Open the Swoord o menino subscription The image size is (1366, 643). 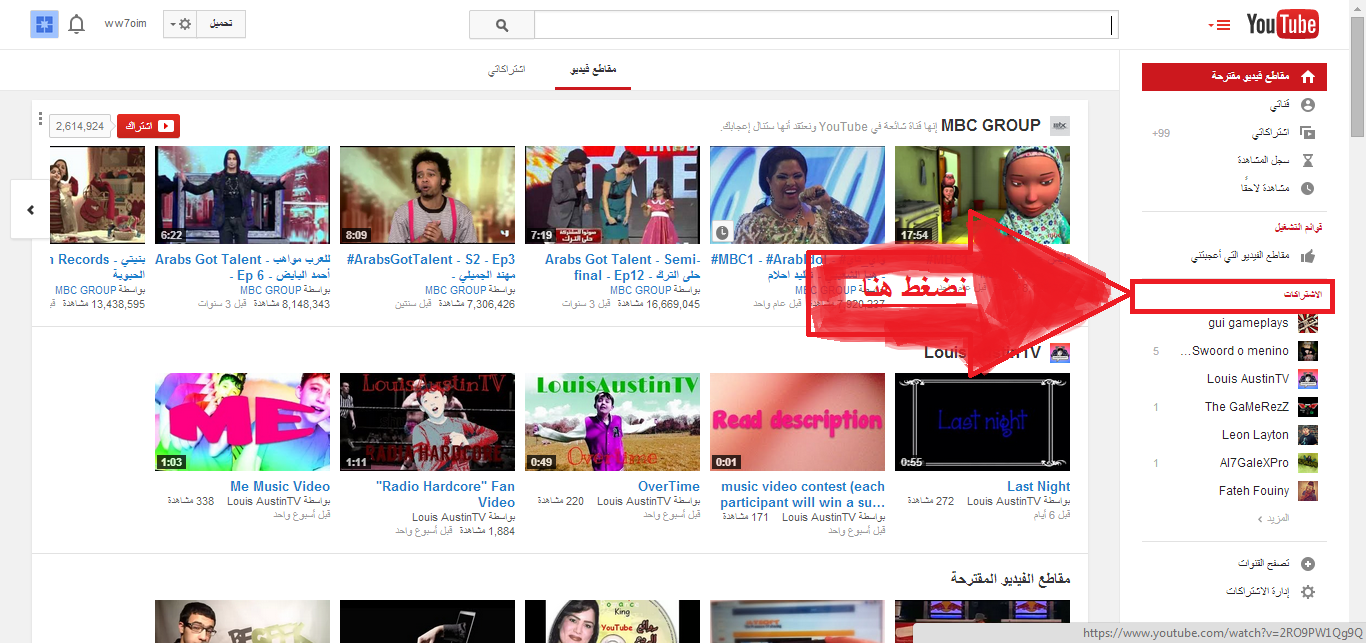(1235, 351)
